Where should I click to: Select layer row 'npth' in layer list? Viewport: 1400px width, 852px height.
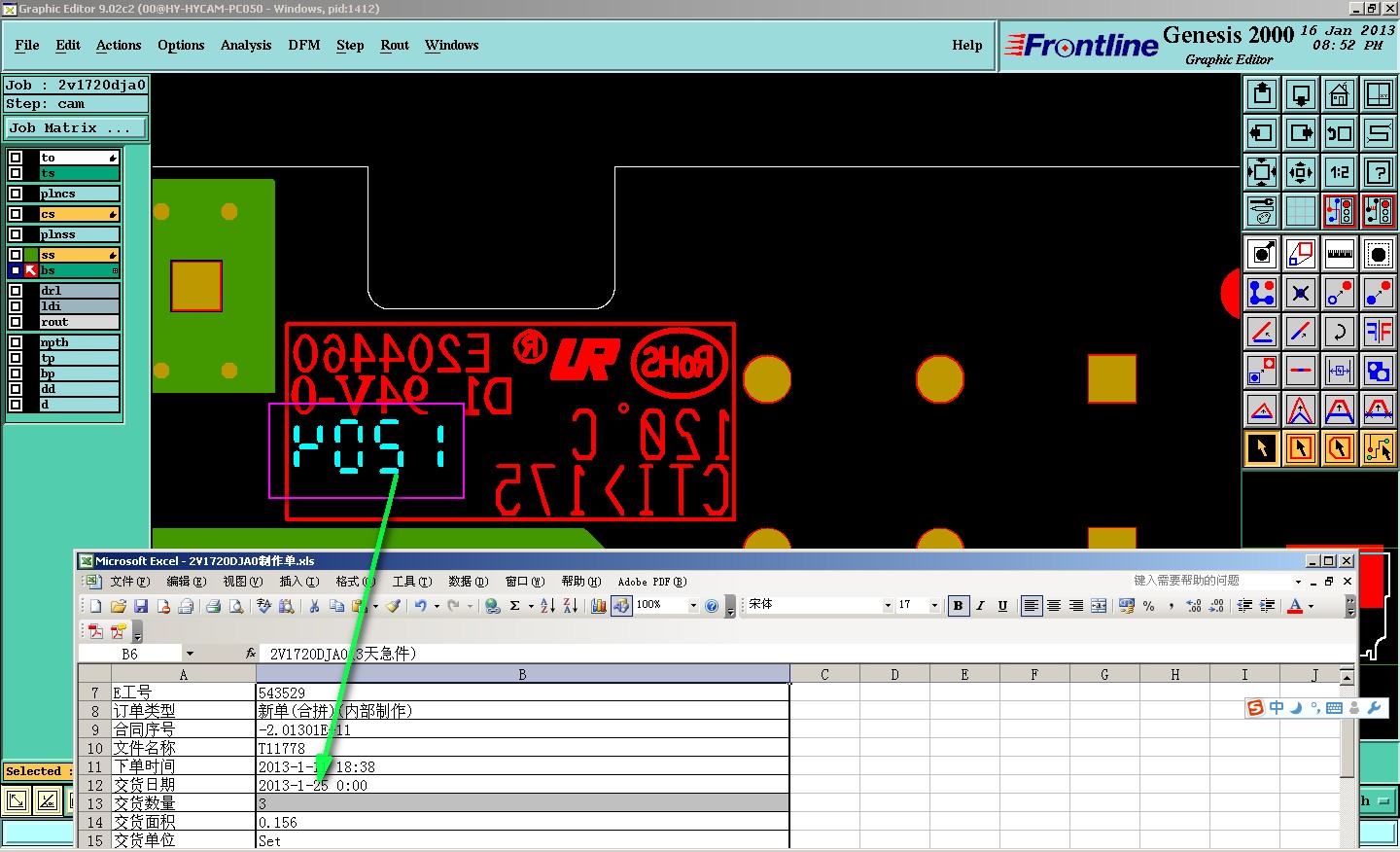click(79, 342)
